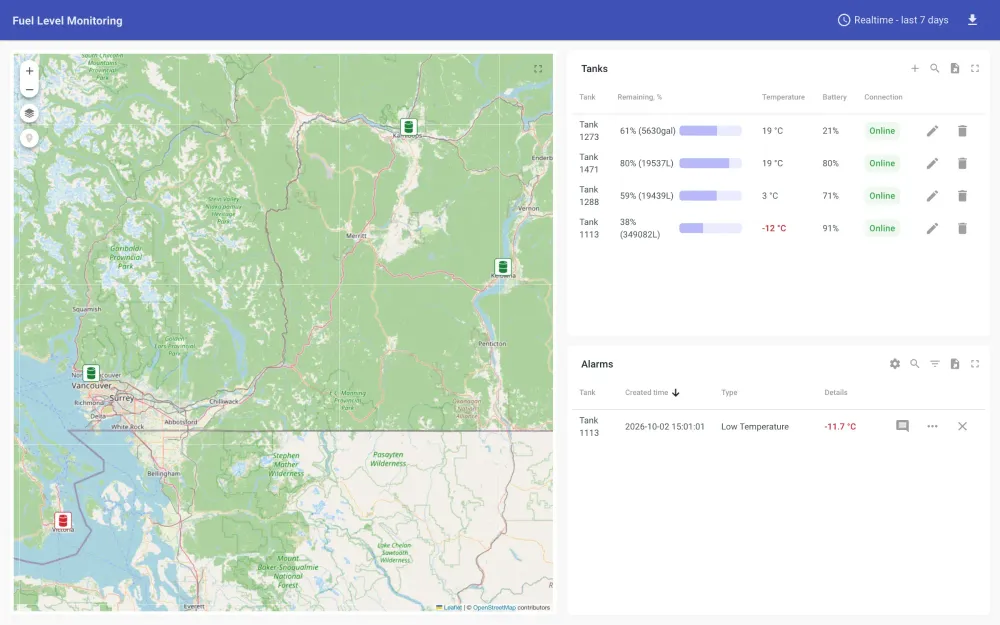Export the Tanks panel data
This screenshot has width=1000, height=625.
coord(955,68)
